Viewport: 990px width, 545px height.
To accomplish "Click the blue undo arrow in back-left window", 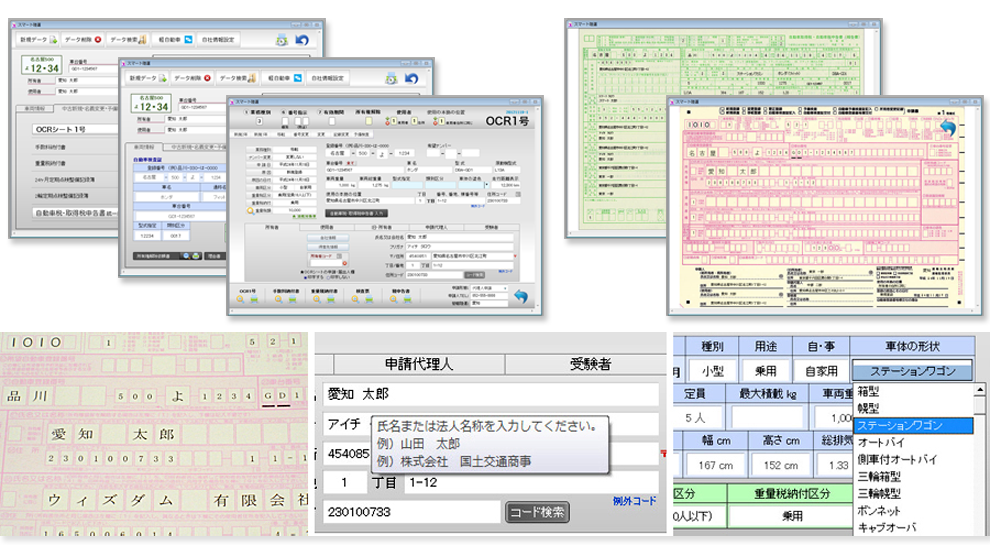I will coord(302,40).
